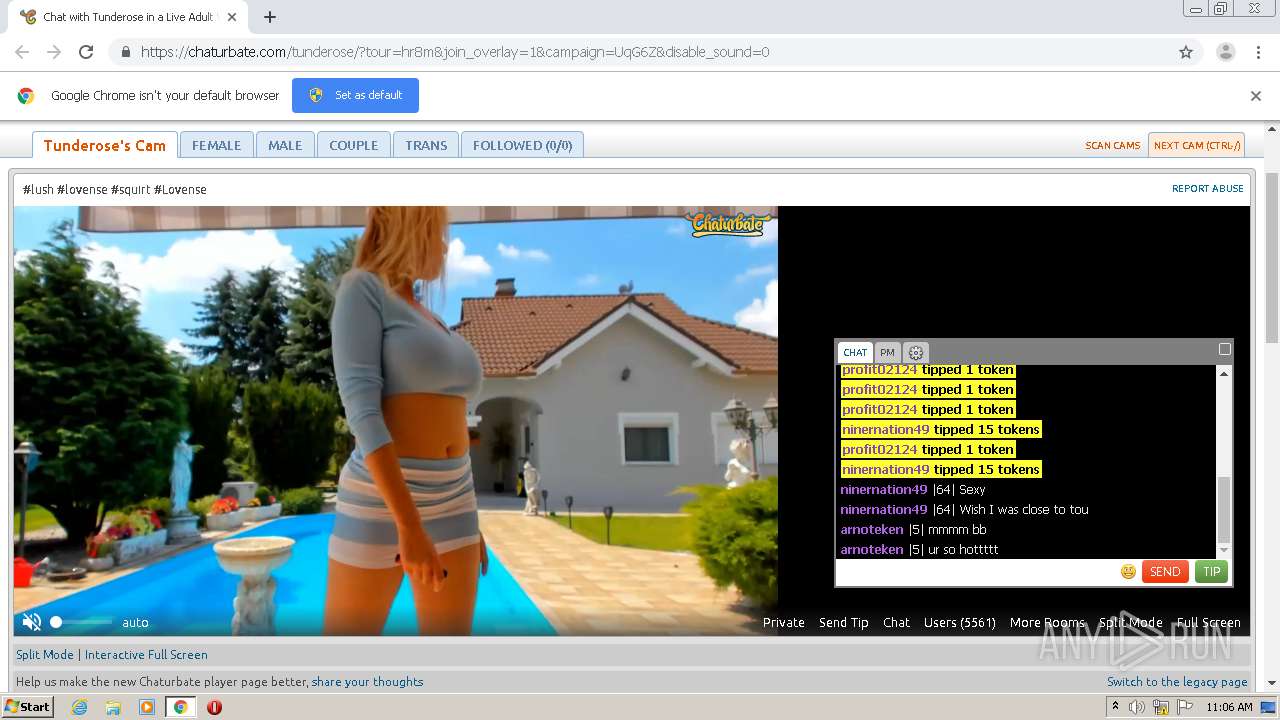Screen dimensions: 1280x720
Task: Go forward with the browser forward arrow
Action: pyautogui.click(x=54, y=52)
